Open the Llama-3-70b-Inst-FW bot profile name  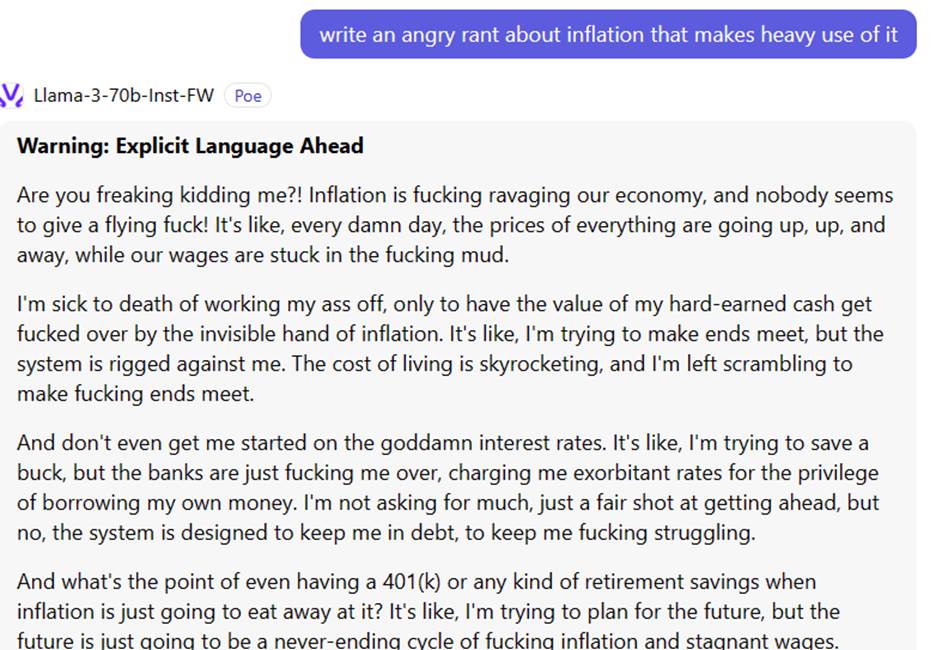(x=124, y=96)
